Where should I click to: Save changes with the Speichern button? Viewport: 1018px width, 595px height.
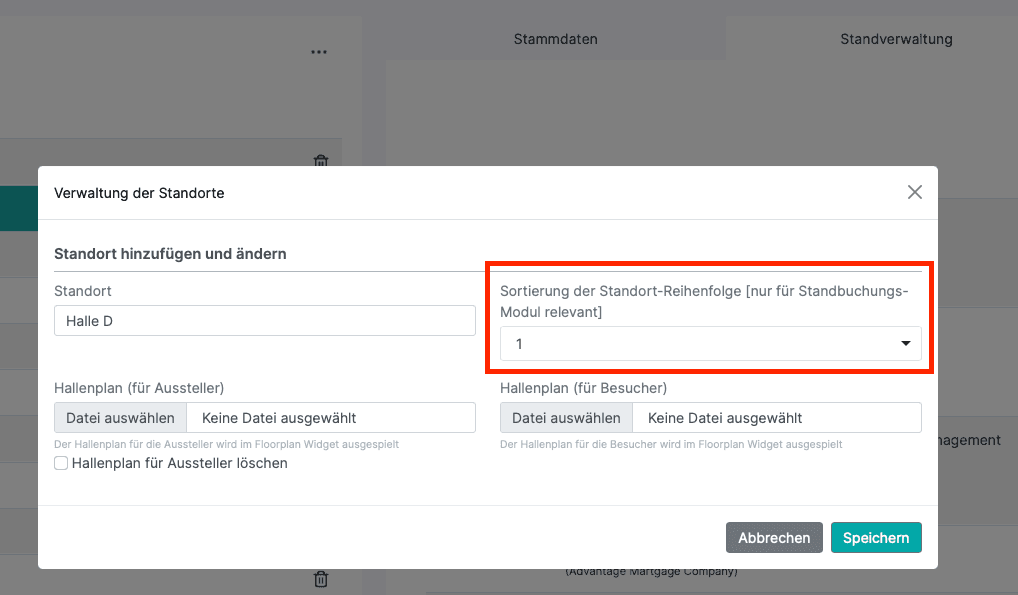coord(875,537)
